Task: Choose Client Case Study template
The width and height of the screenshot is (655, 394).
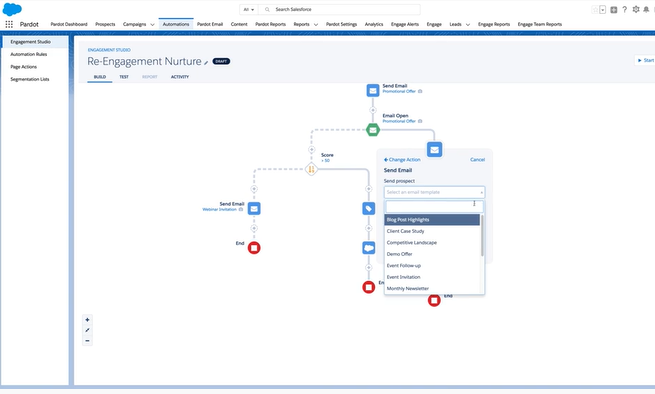Action: 432,231
